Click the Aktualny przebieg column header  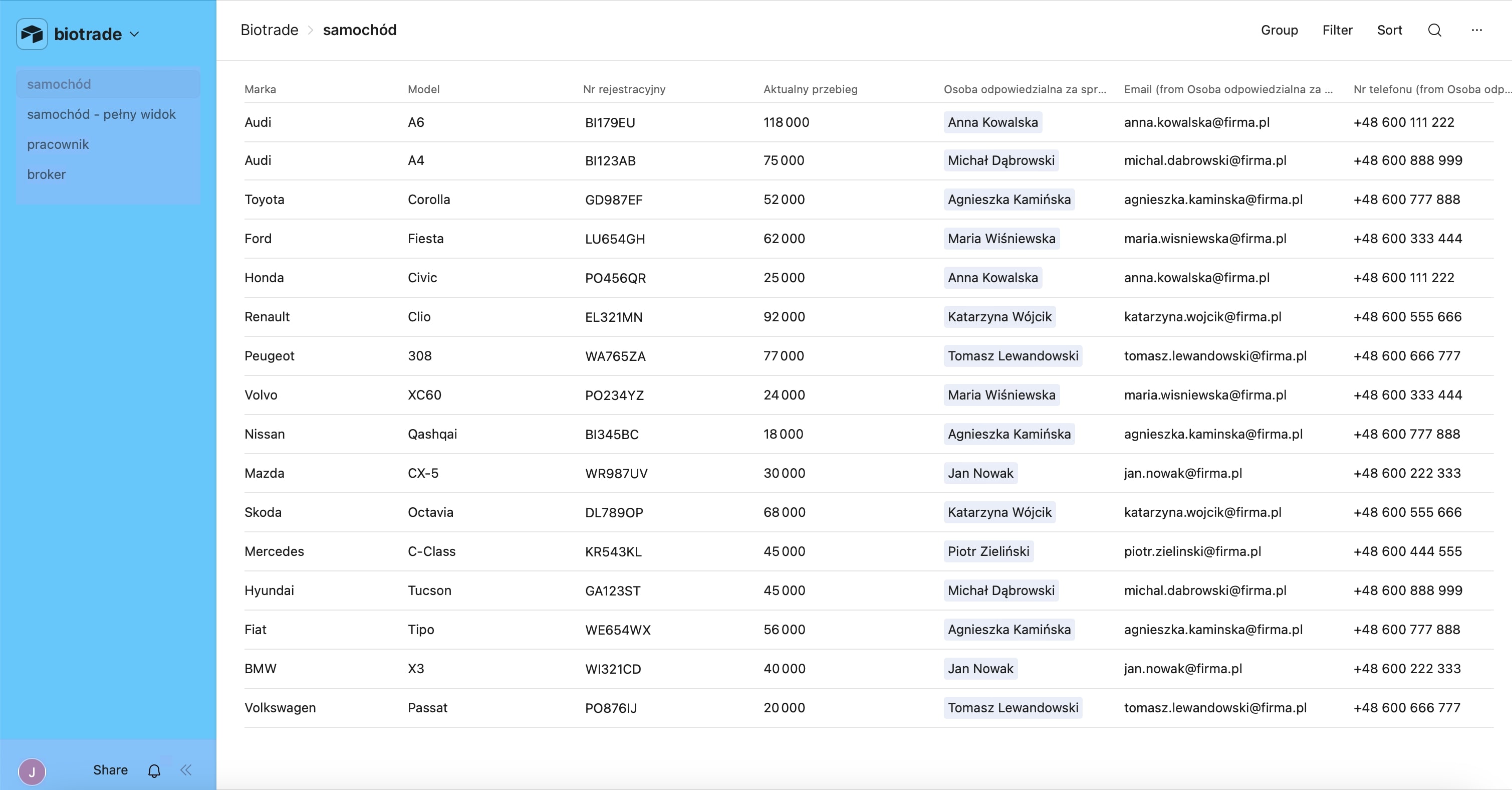pyautogui.click(x=810, y=89)
